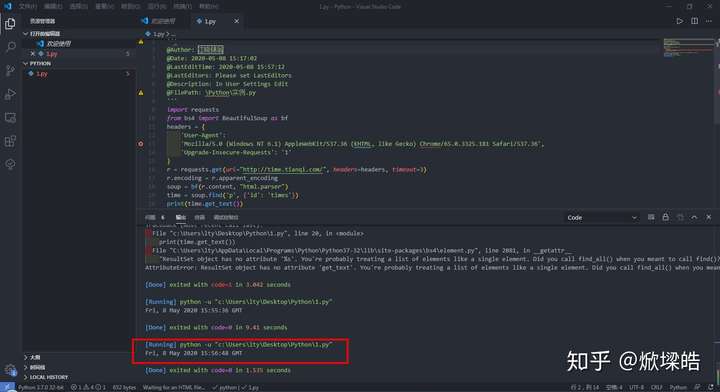Change the indentation spaces setting in the status bar
Viewport: 720px width, 392px height.
click(614, 387)
